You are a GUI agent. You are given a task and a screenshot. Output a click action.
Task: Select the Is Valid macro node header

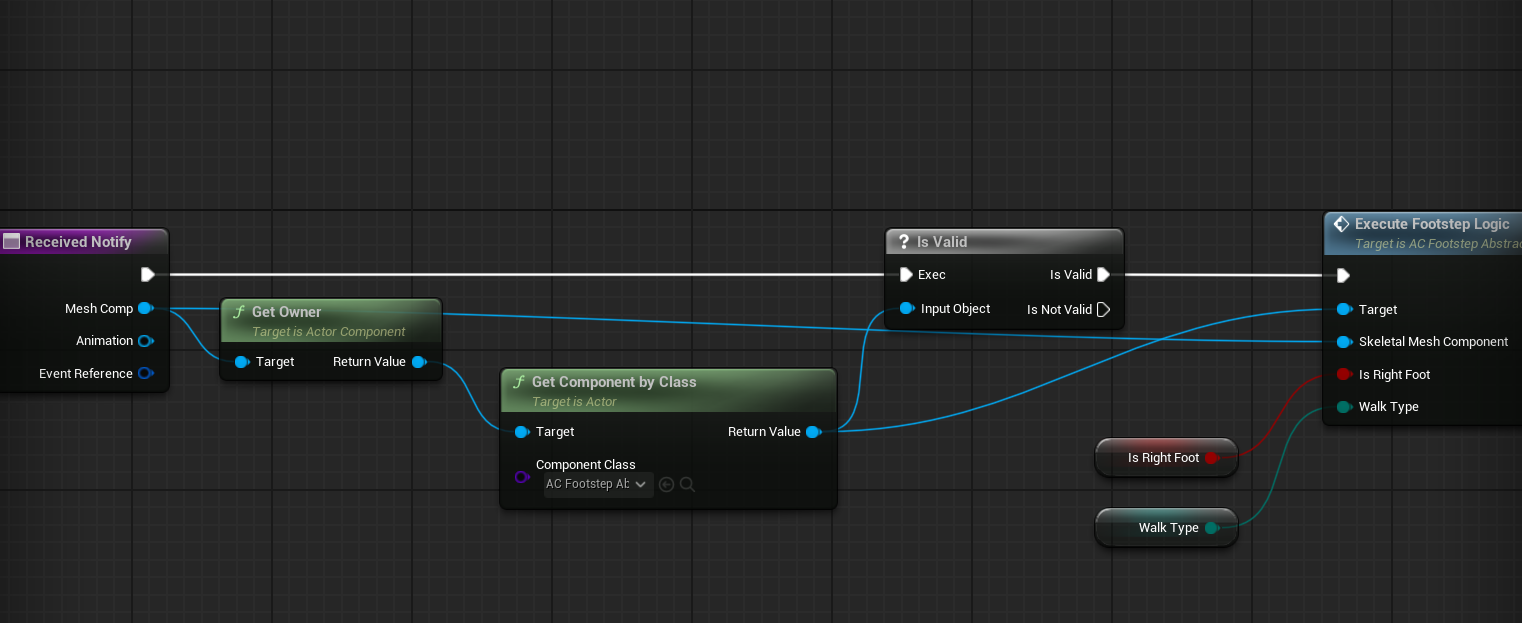[1005, 242]
